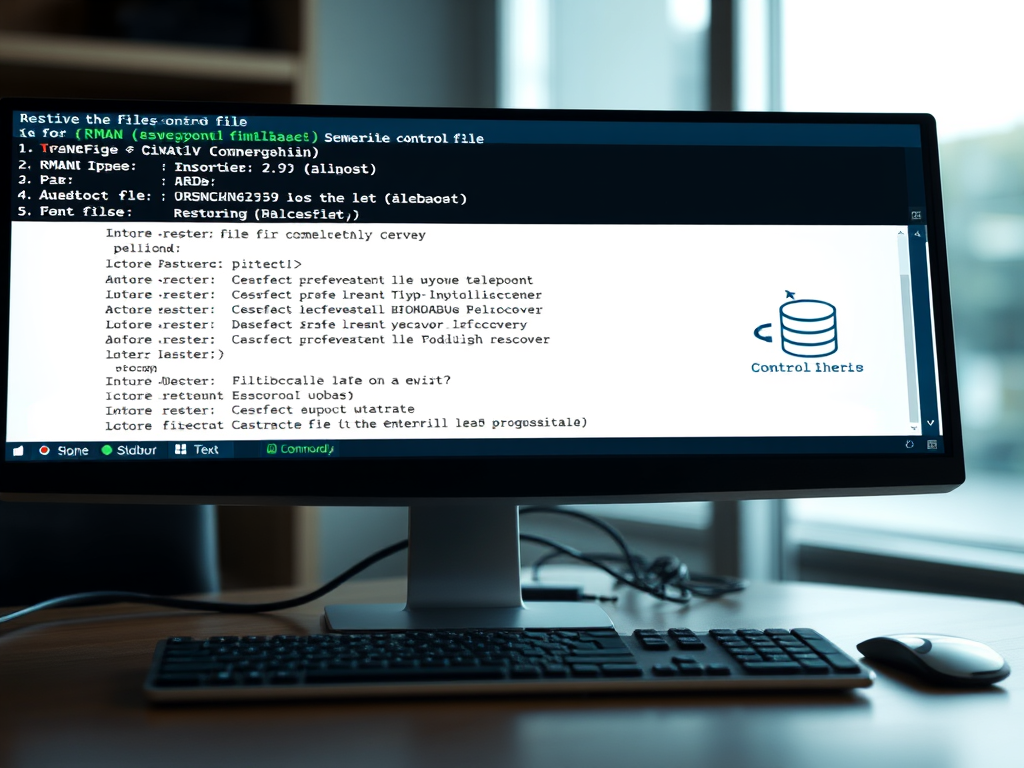The width and height of the screenshot is (1024, 768).
Task: Click the grid layout icon in bottom-right corner
Action: pyautogui.click(x=932, y=445)
